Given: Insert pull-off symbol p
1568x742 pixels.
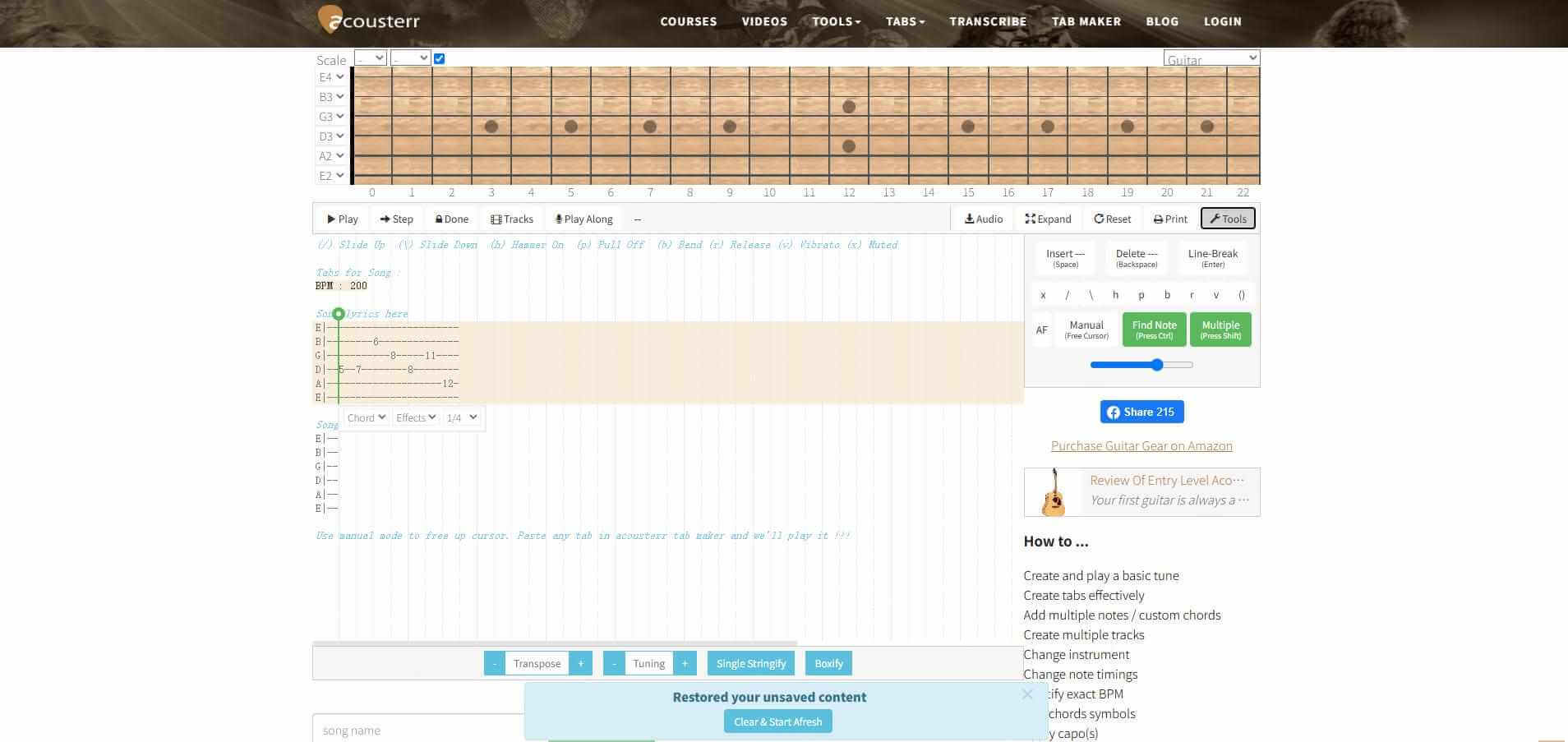Looking at the screenshot, I should 1141,294.
